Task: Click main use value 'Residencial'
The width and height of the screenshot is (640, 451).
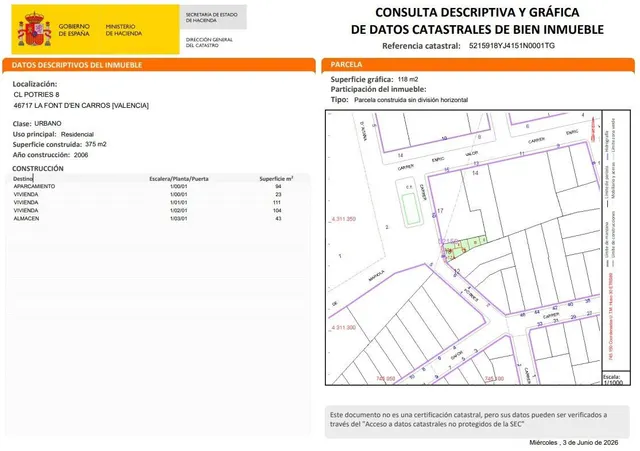Action: [77, 134]
